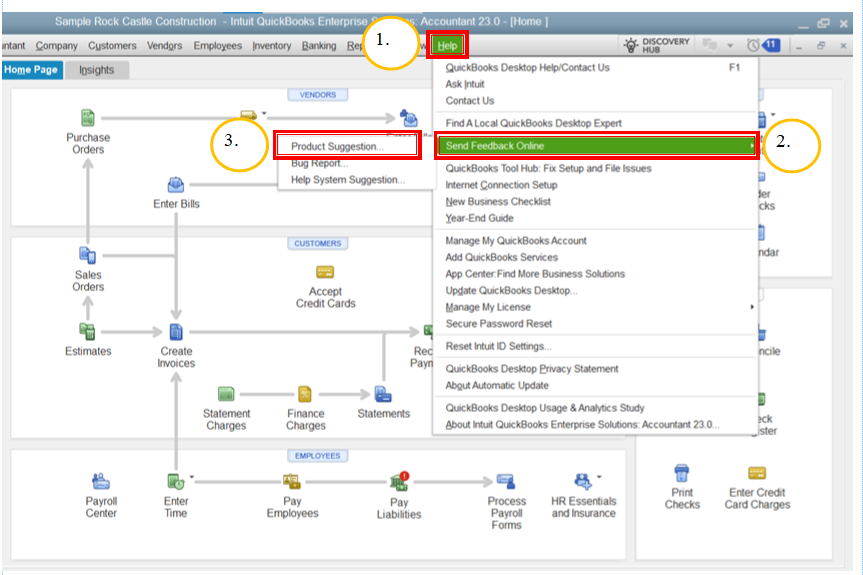
Task: Open the Payroll Center icon
Action: [101, 481]
